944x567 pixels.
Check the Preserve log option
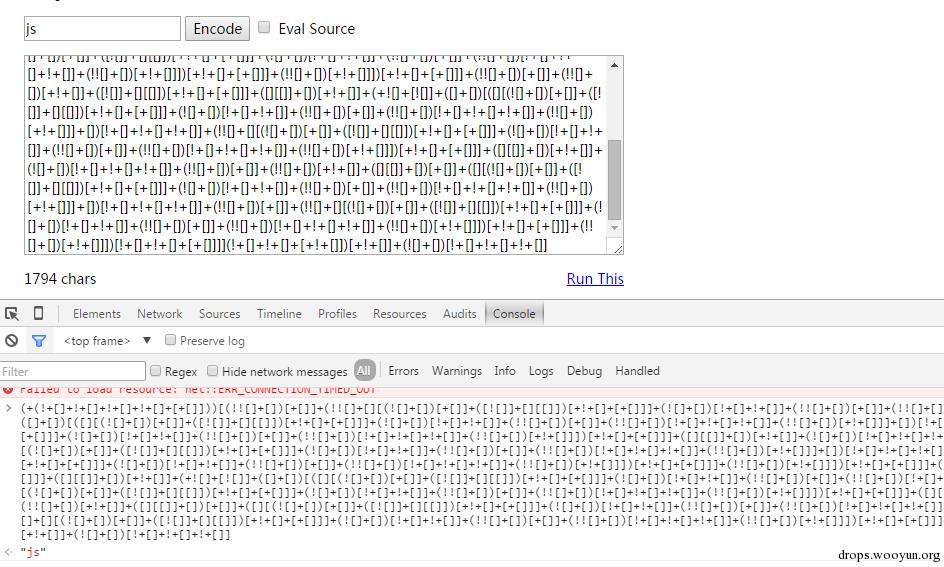(x=170, y=340)
